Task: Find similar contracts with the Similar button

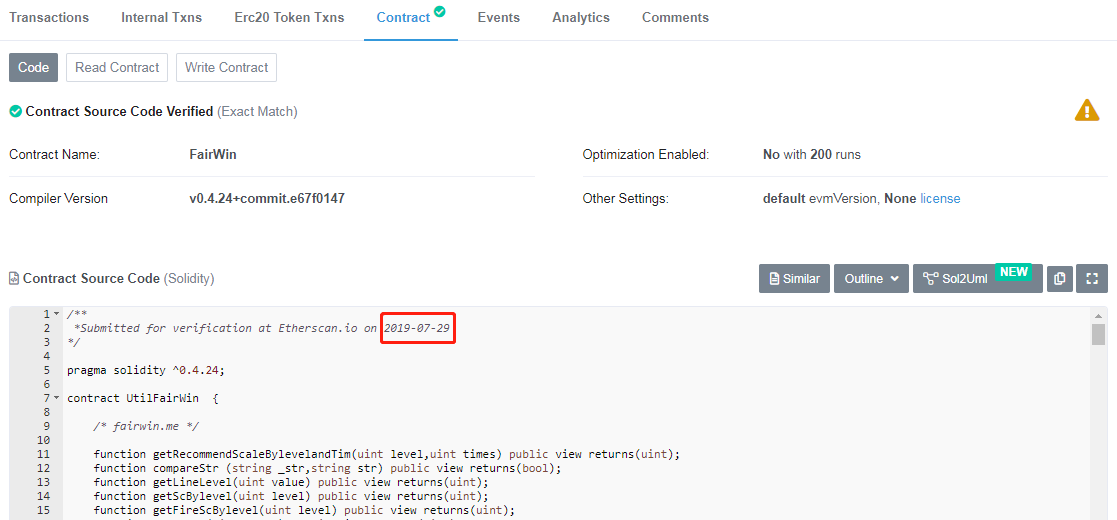Action: click(794, 279)
